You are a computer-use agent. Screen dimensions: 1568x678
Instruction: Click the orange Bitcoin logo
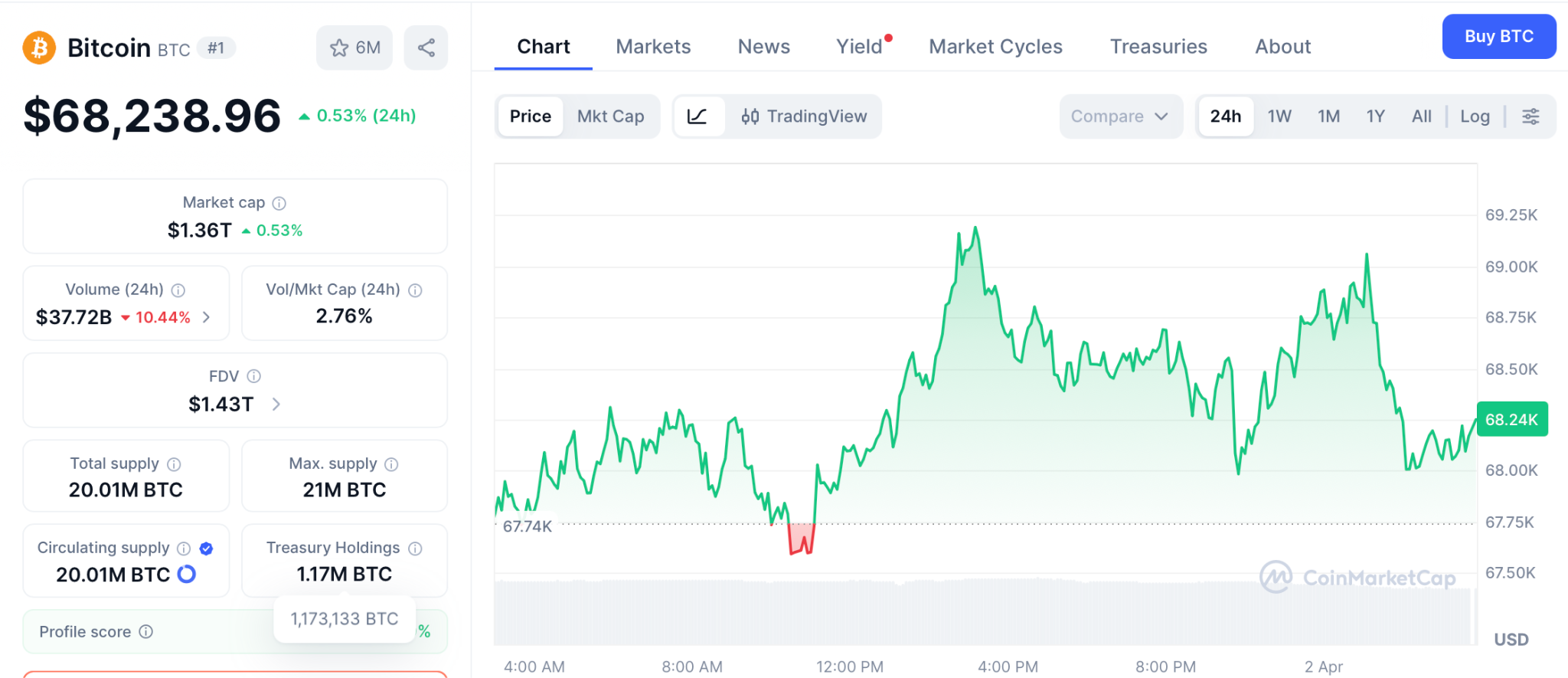(39, 47)
